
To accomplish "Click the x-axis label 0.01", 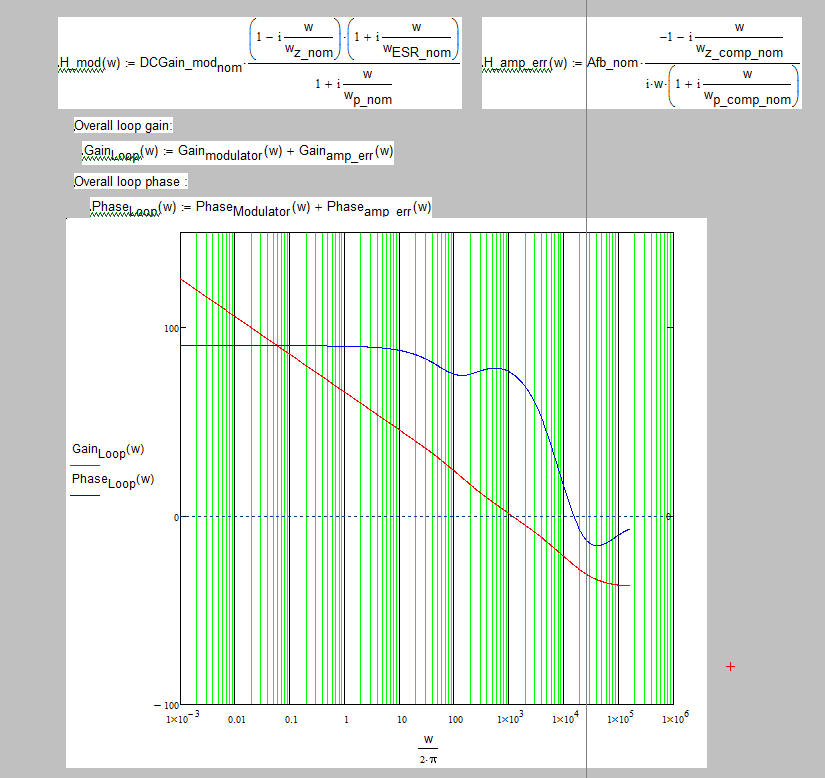I will pyautogui.click(x=237, y=720).
